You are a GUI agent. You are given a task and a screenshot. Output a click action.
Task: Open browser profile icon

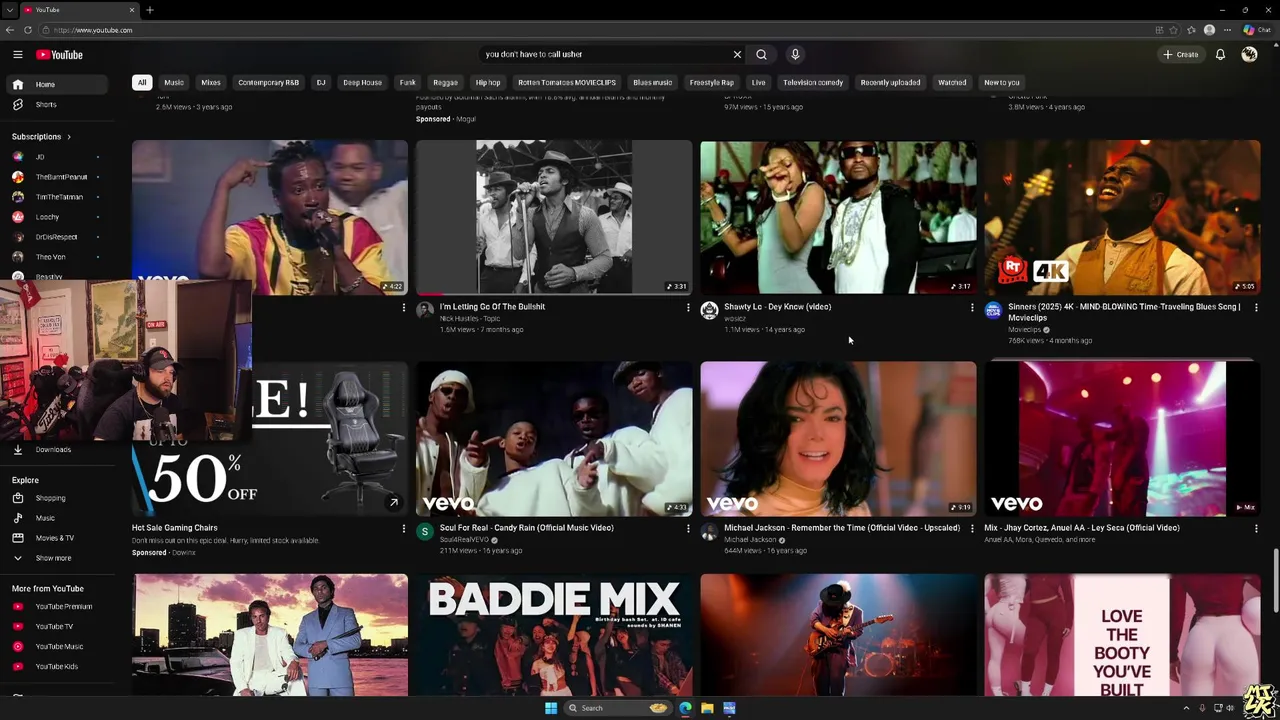click(x=1209, y=30)
